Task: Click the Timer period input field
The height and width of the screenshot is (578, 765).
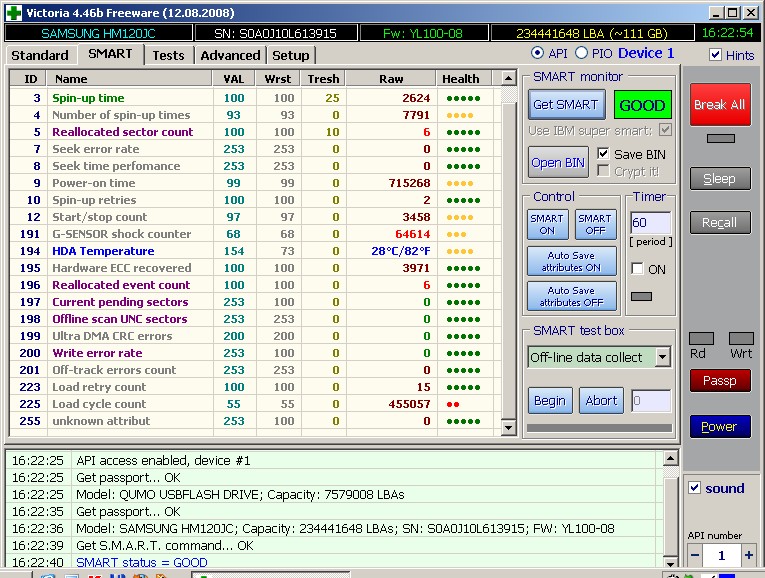Action: 650,223
